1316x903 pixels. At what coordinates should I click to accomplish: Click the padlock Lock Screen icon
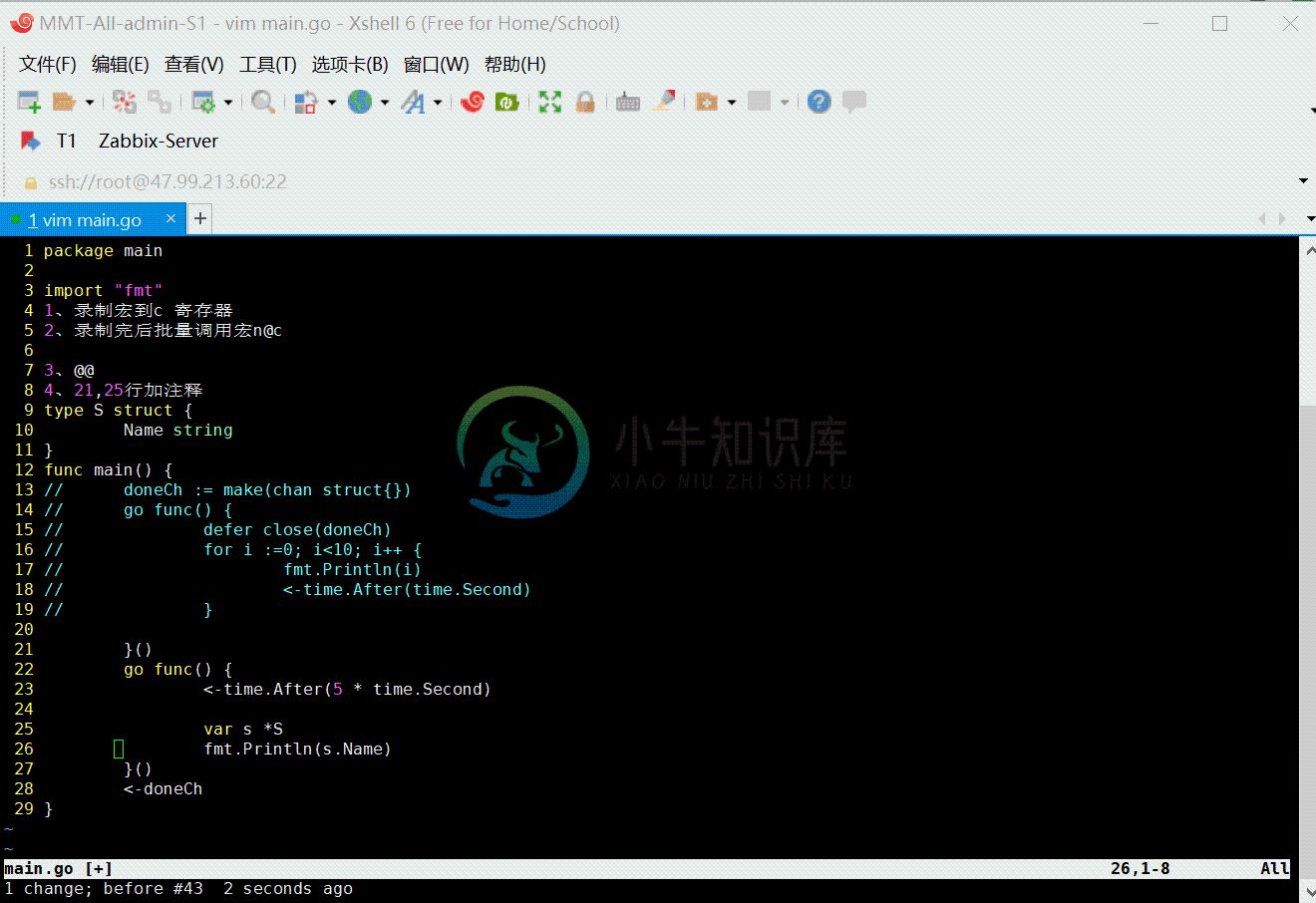[585, 102]
